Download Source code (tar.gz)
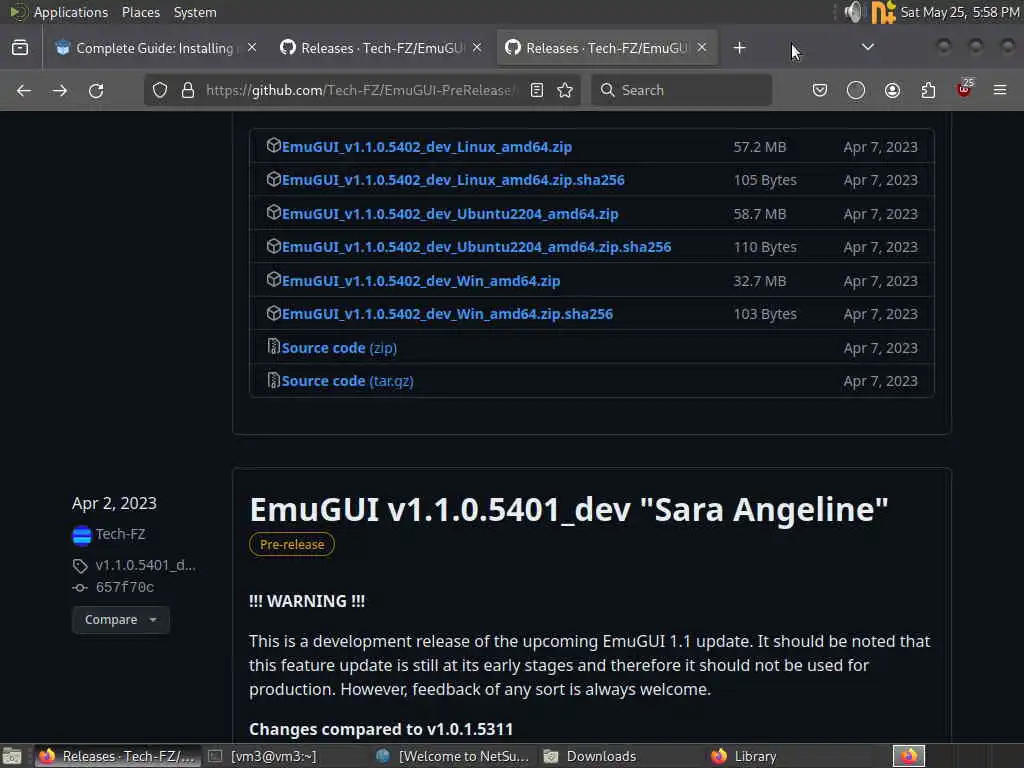This screenshot has height=768, width=1024. pos(347,381)
